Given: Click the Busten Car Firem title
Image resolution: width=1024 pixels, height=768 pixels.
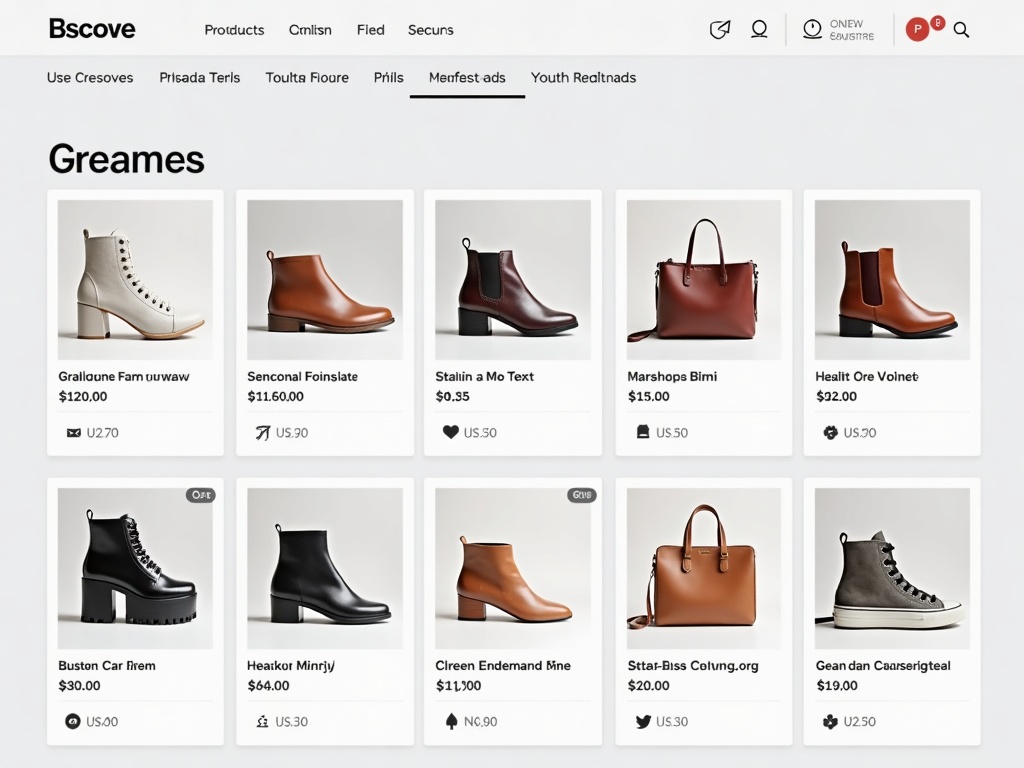Looking at the screenshot, I should (x=106, y=665).
